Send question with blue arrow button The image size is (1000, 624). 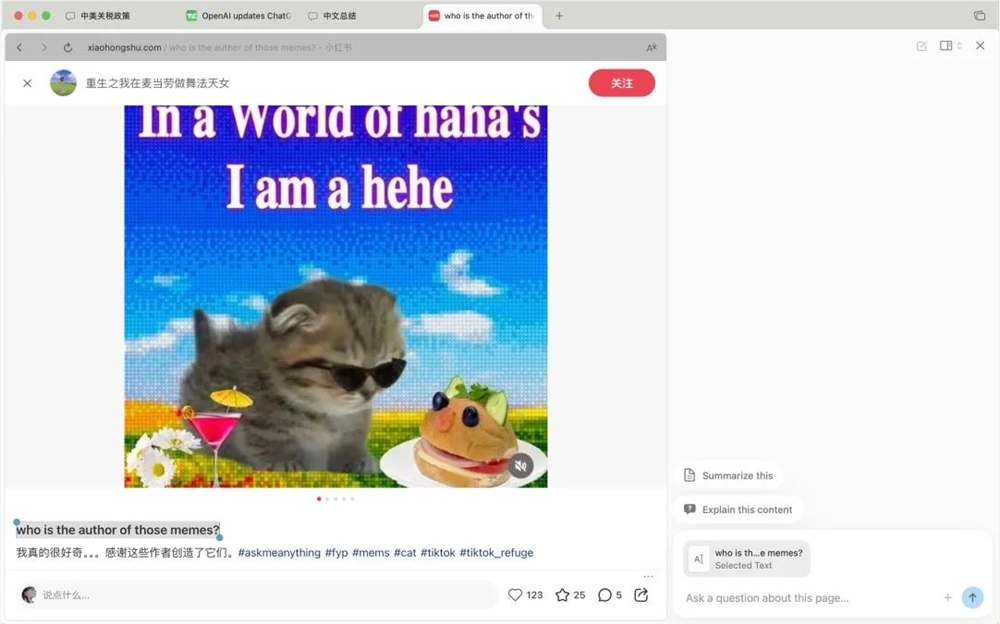coord(972,597)
